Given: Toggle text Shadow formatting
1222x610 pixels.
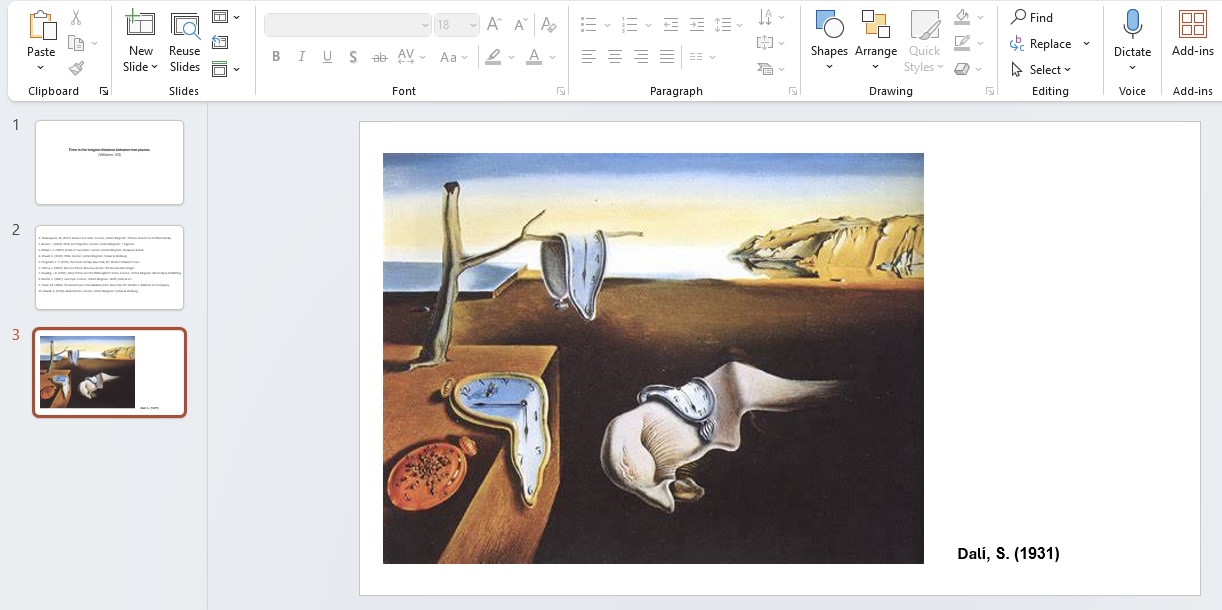Looking at the screenshot, I should (354, 57).
